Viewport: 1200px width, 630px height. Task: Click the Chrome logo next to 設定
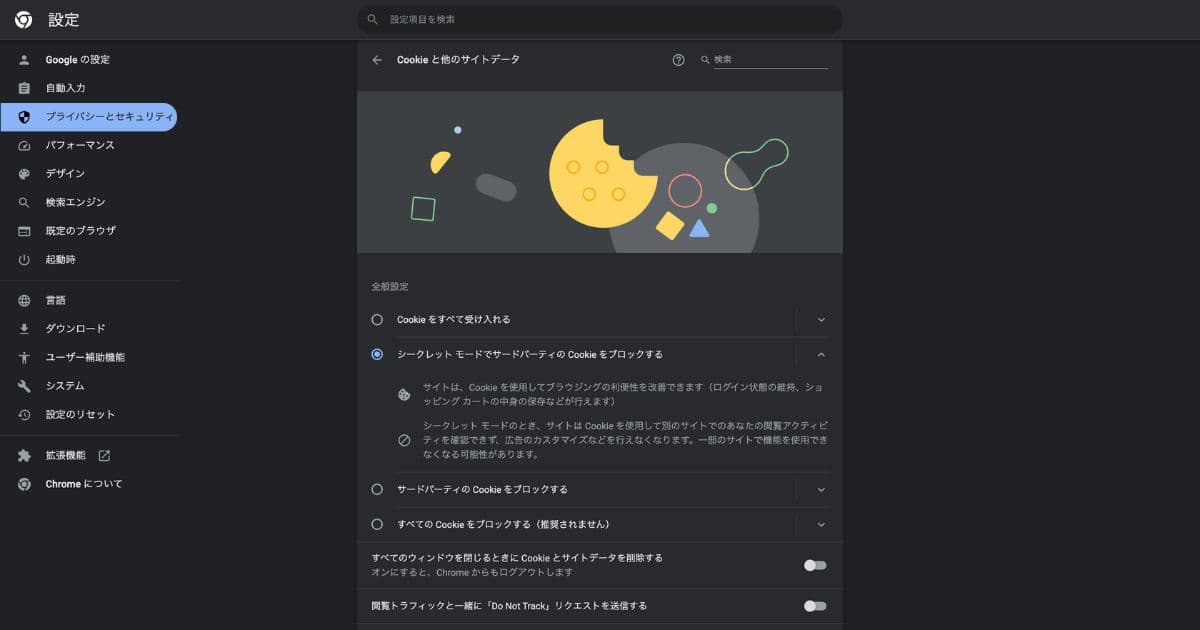(24, 19)
